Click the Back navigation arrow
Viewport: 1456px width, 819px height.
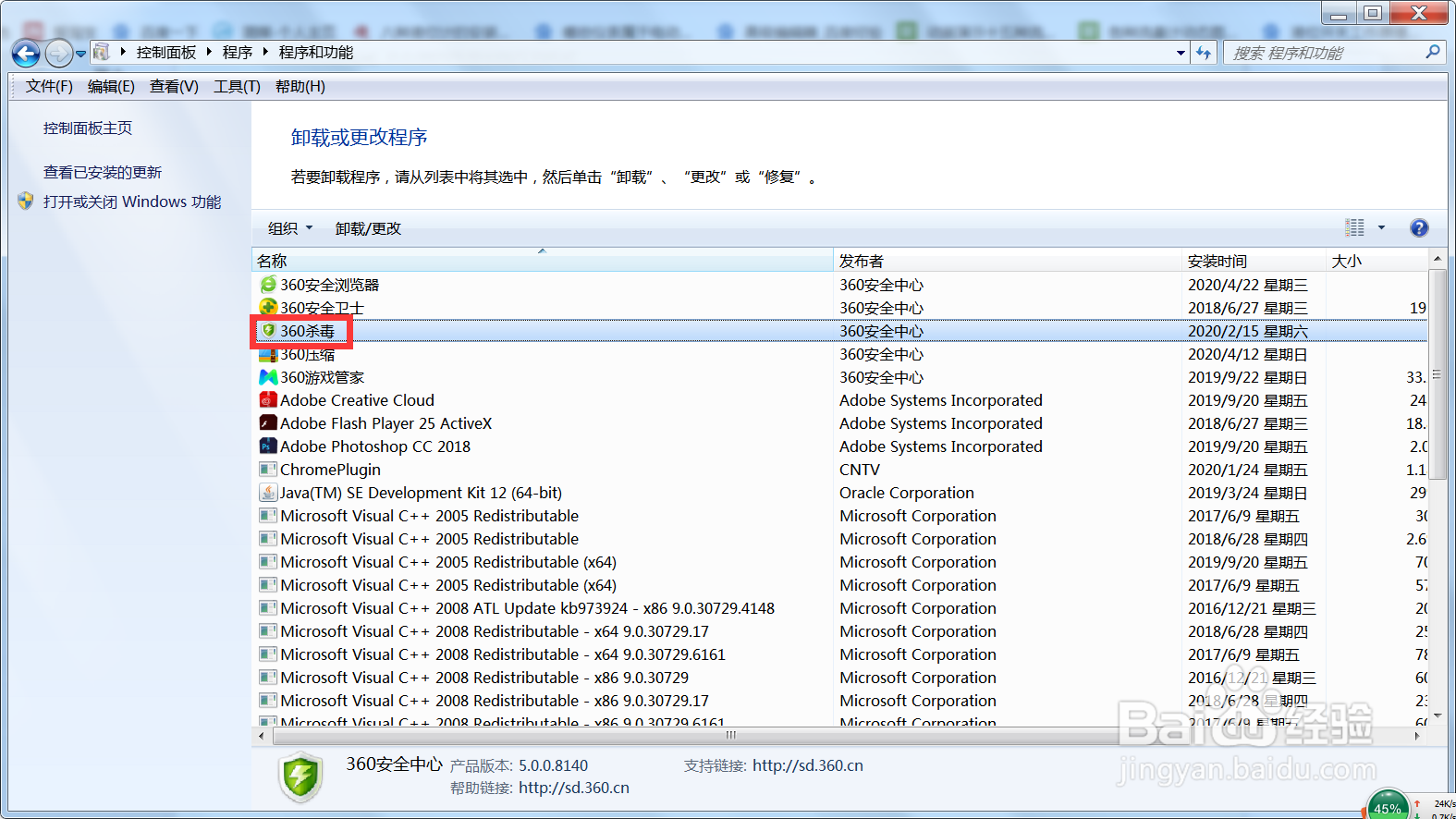(x=27, y=54)
